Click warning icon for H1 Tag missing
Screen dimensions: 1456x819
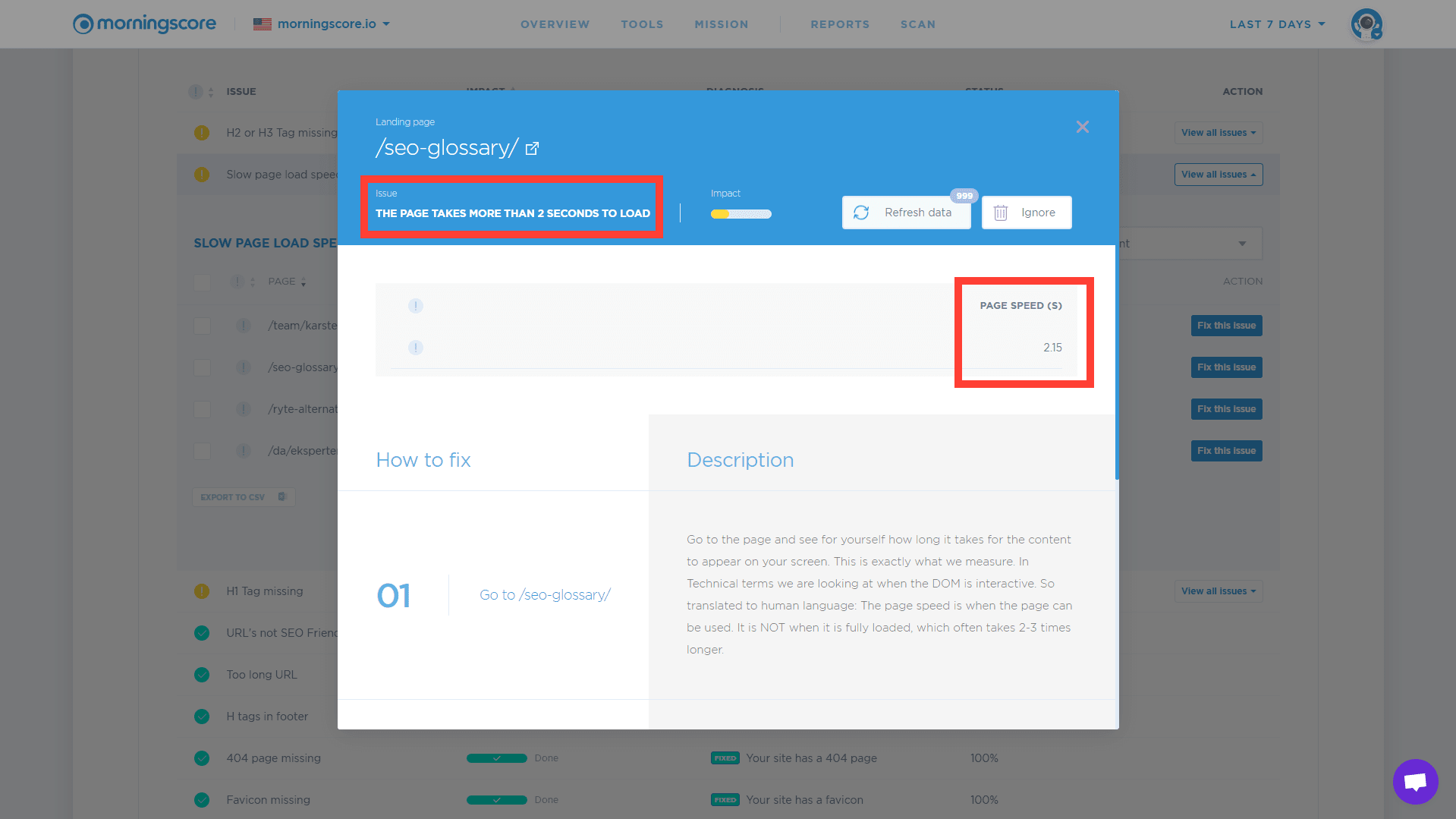202,591
